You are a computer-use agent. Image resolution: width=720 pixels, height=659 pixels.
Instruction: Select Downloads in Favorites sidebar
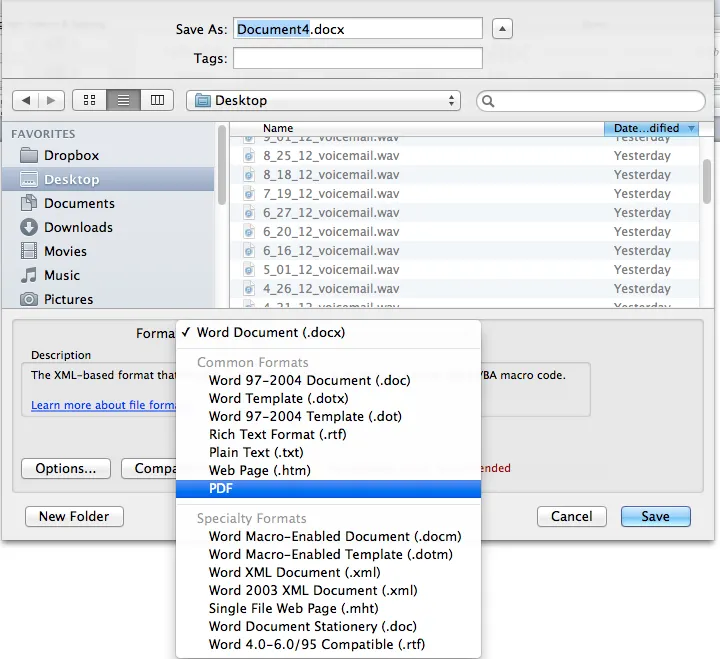click(108, 227)
